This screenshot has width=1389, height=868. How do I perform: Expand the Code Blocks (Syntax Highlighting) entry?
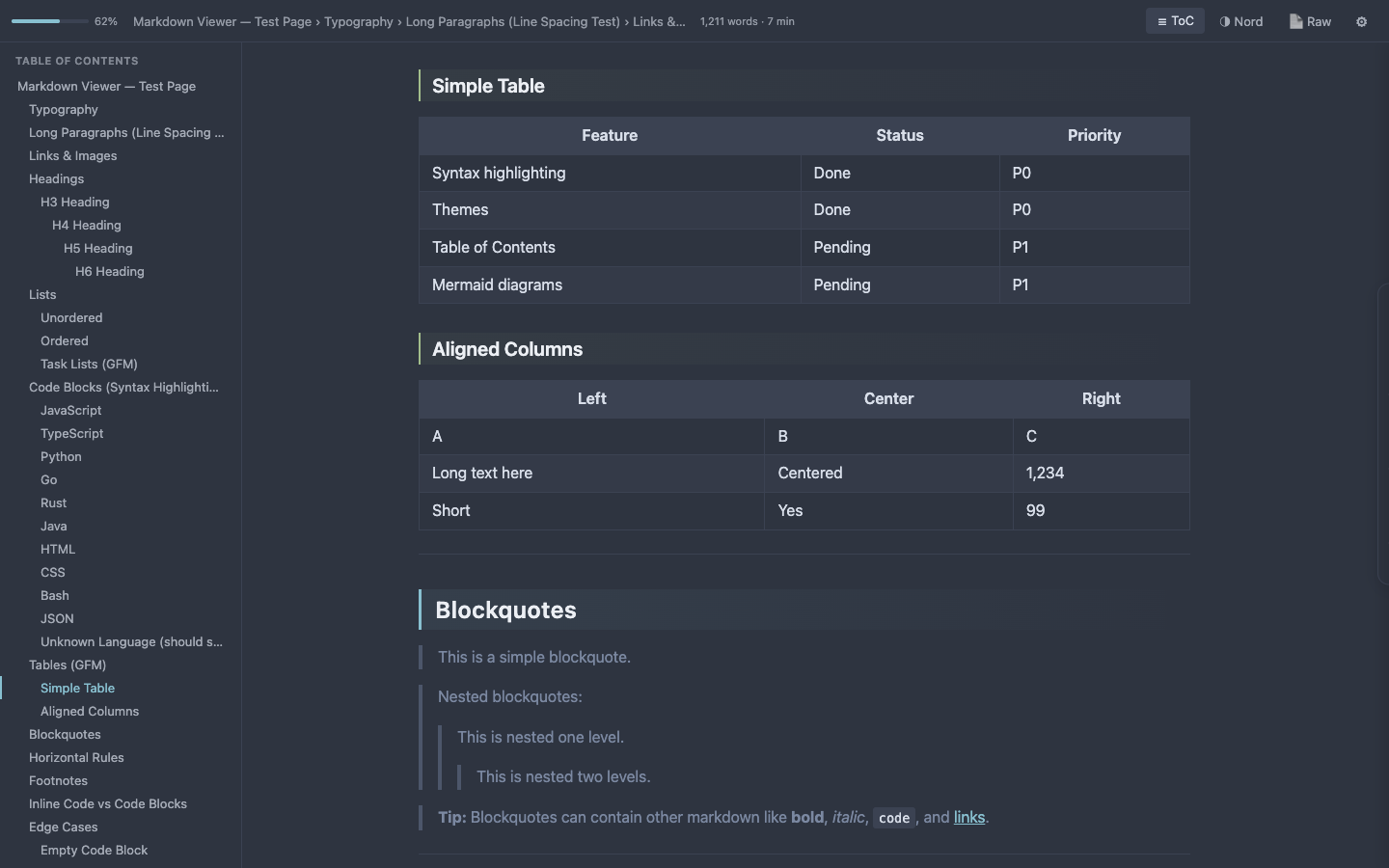click(123, 387)
